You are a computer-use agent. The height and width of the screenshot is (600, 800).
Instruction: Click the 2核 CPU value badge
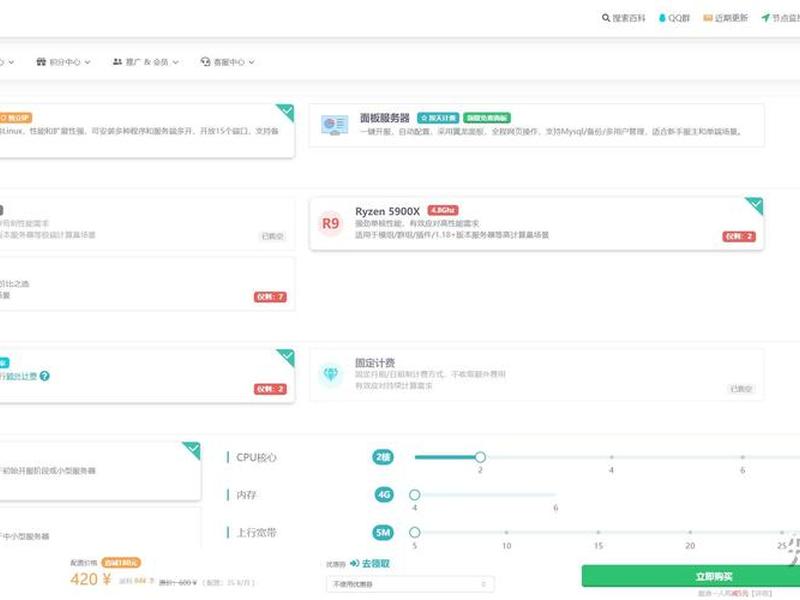383,457
